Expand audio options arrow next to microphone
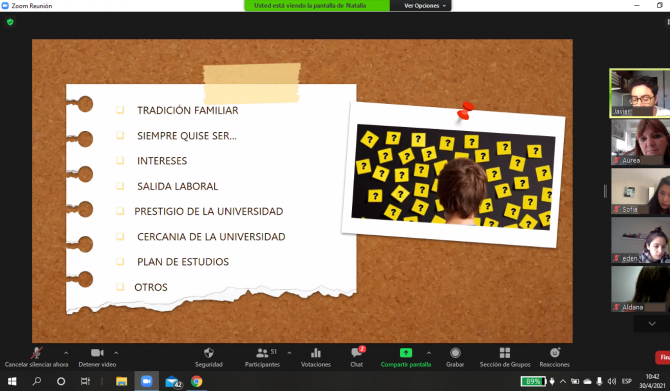The height and width of the screenshot is (391, 670). coord(66,353)
